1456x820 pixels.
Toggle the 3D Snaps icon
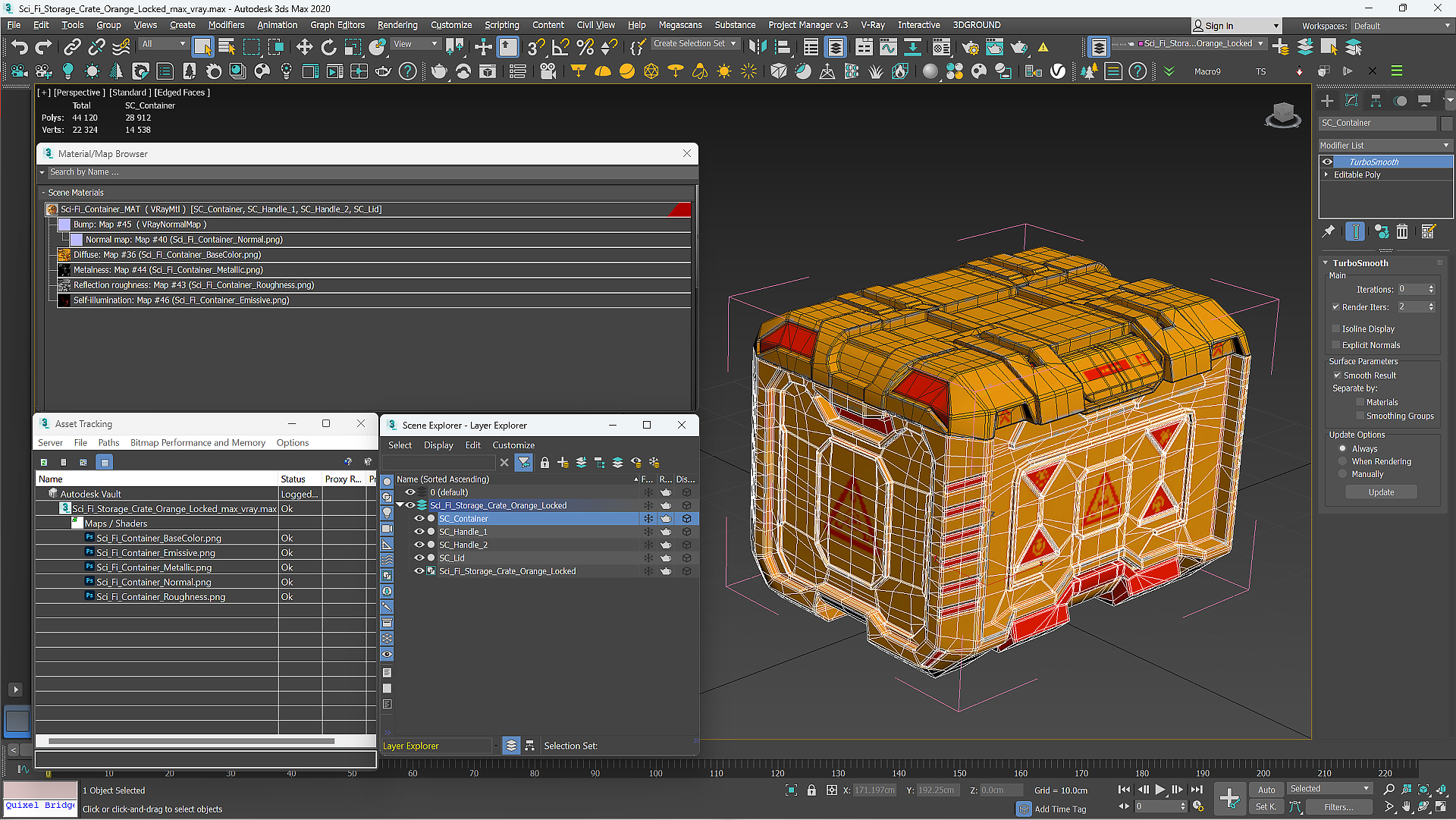pyautogui.click(x=535, y=47)
